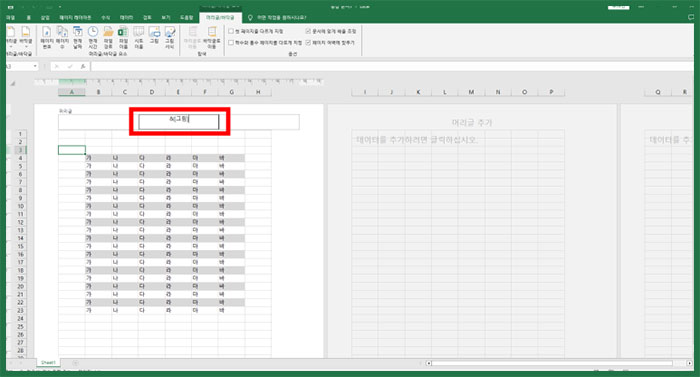
Task: Select the Sheet1 worksheet tab
Action: point(48,363)
